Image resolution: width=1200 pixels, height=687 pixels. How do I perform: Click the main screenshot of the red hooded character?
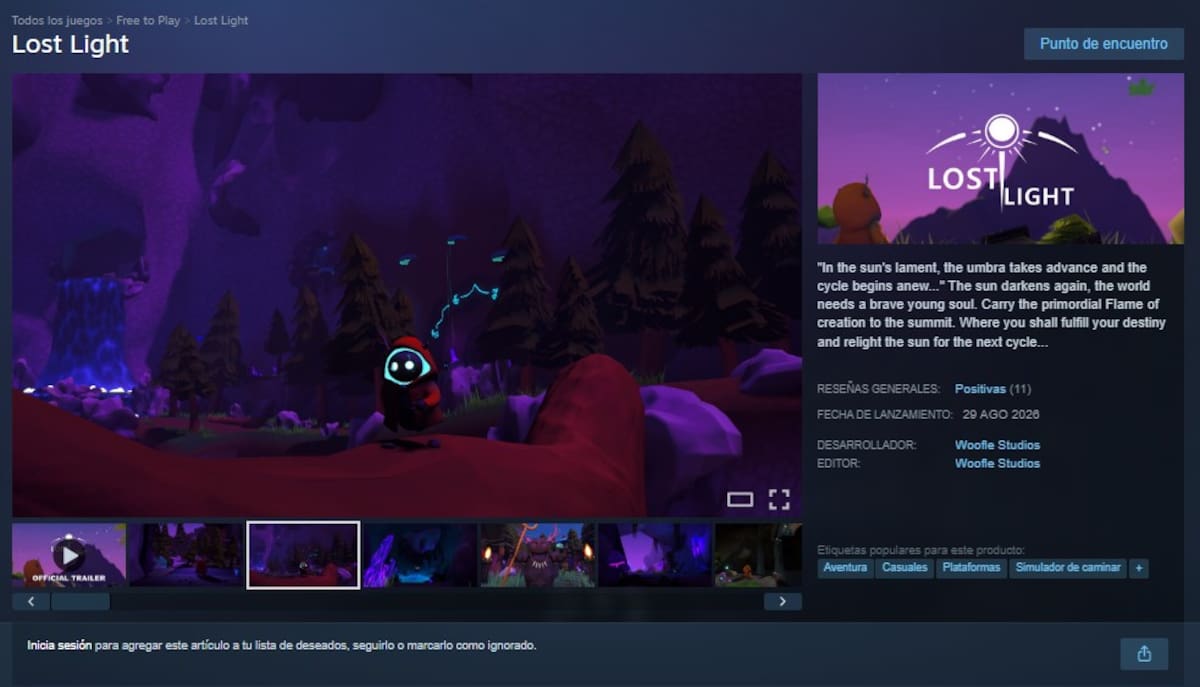[407, 295]
